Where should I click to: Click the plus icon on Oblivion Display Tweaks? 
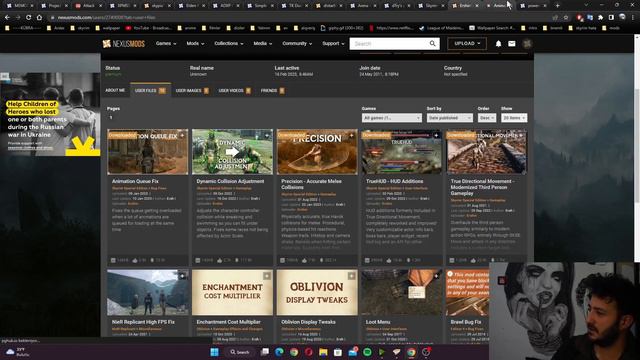coord(351,276)
